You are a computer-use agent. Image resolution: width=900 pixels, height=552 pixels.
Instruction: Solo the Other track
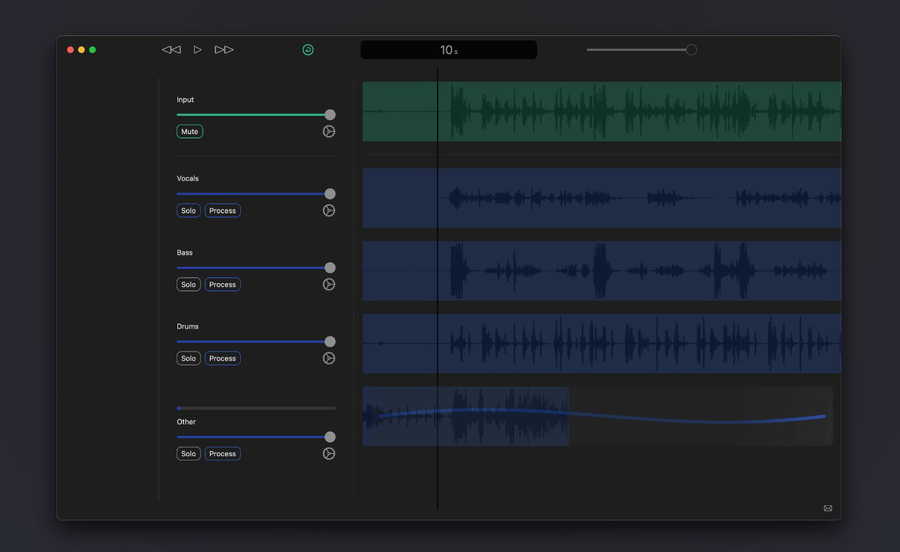click(x=188, y=454)
